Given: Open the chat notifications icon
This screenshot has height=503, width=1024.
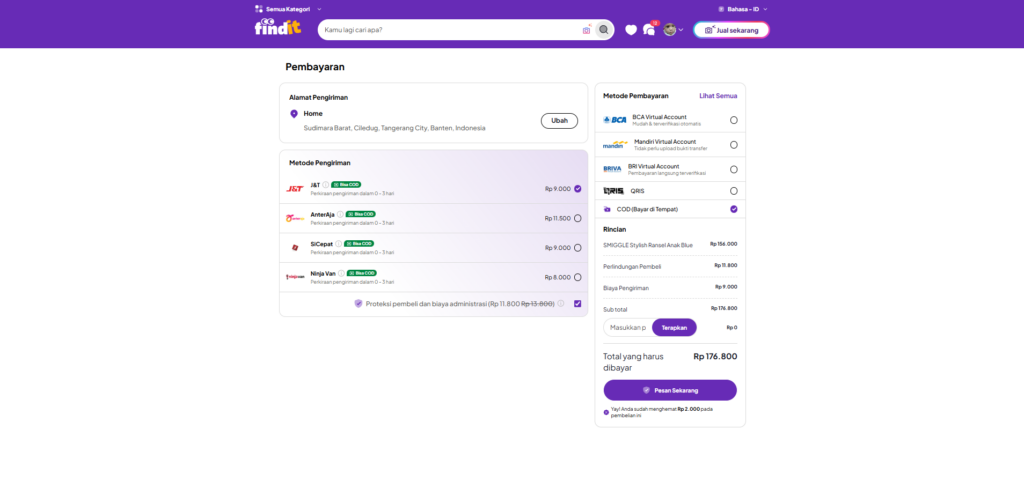Looking at the screenshot, I should 649,29.
